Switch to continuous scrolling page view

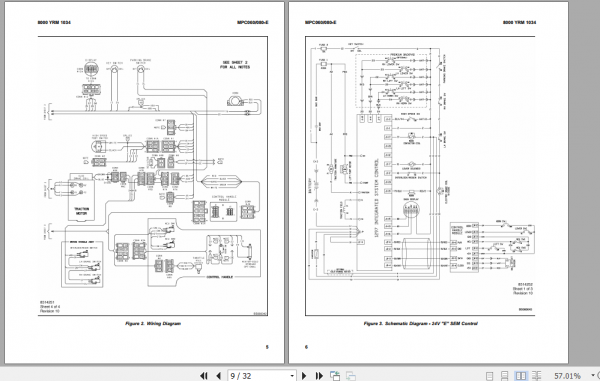coord(505,376)
